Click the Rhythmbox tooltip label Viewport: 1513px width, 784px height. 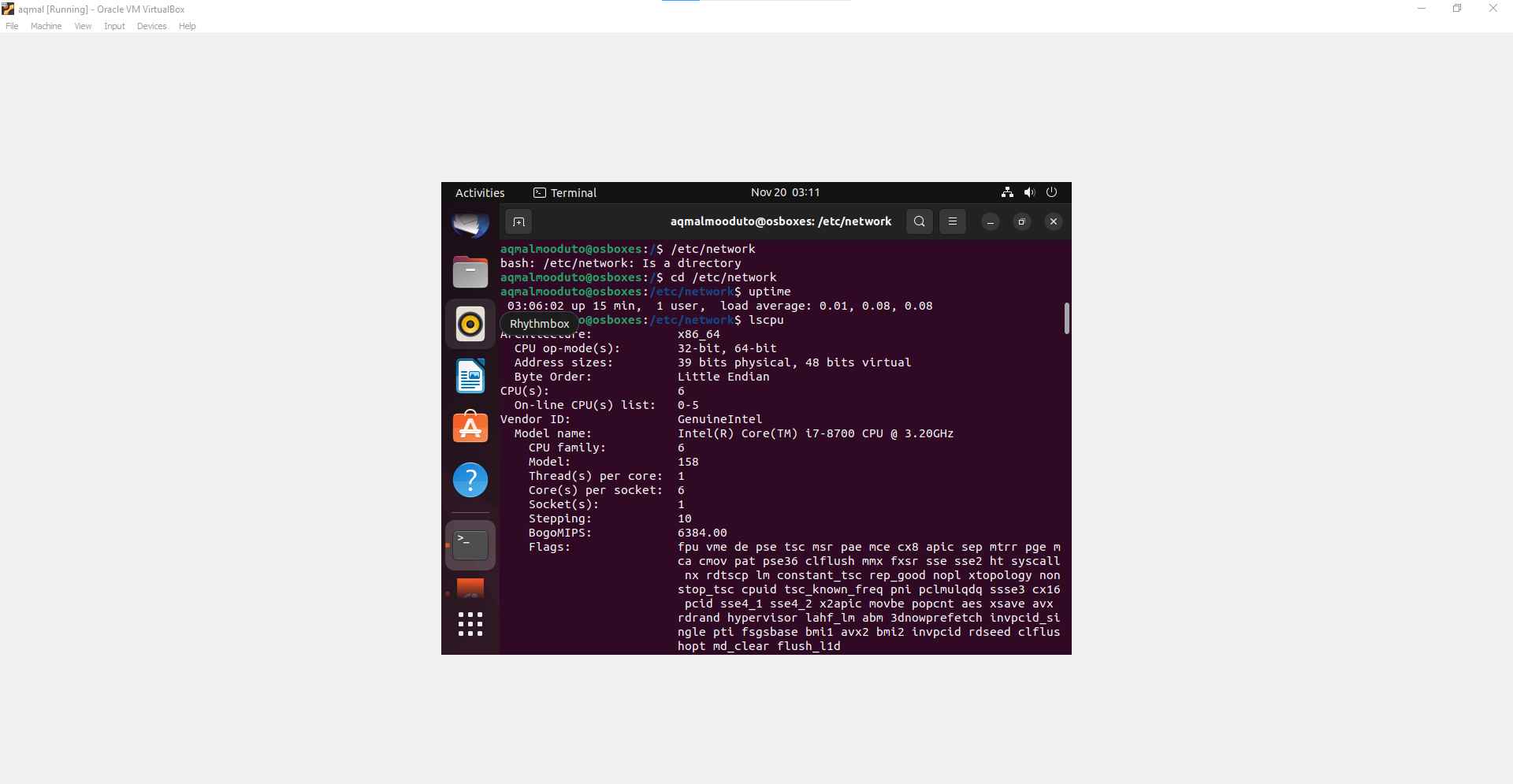pyautogui.click(x=540, y=324)
